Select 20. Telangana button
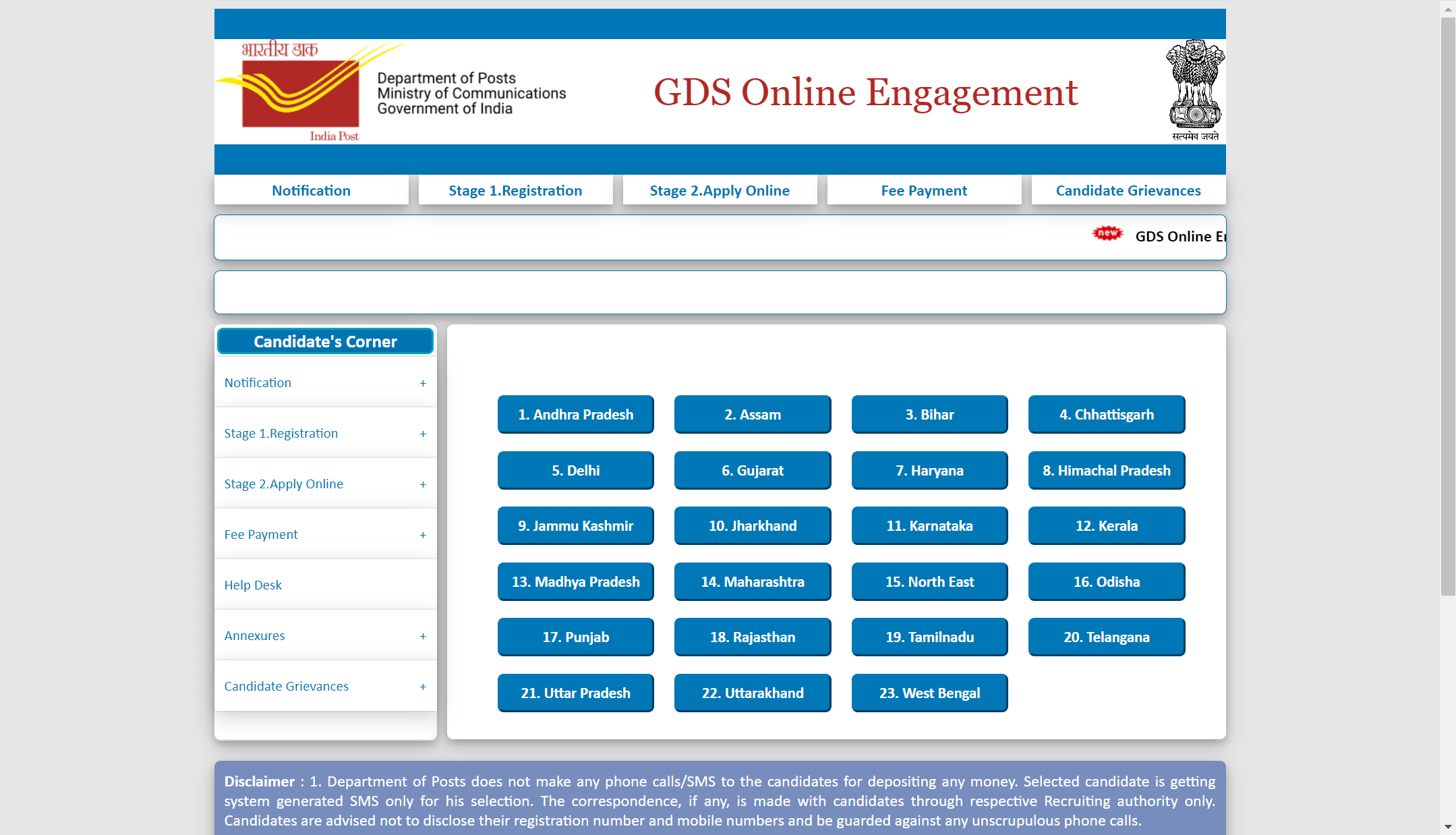The height and width of the screenshot is (835, 1456). (1106, 637)
